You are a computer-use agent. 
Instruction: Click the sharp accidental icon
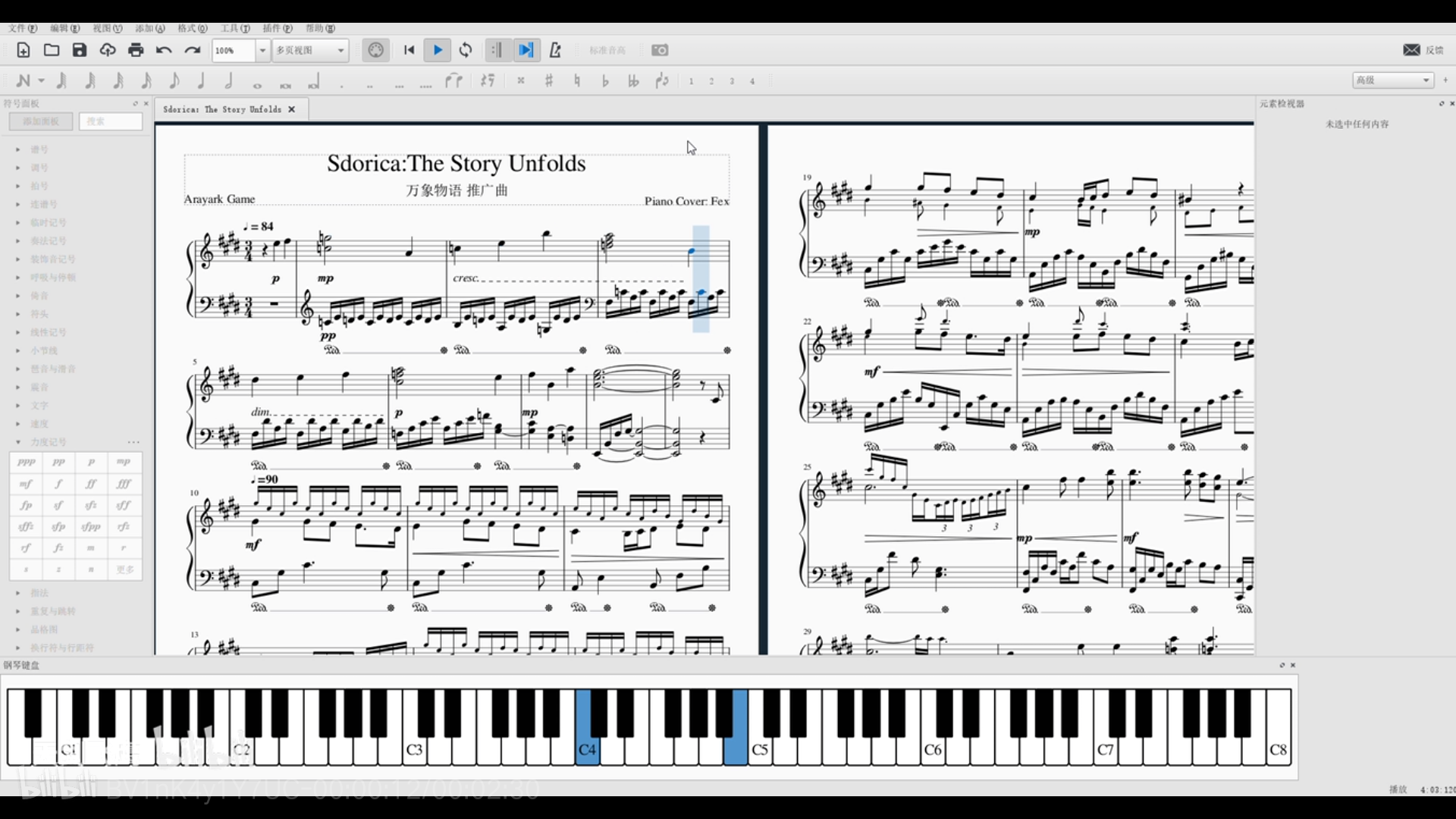point(549,80)
